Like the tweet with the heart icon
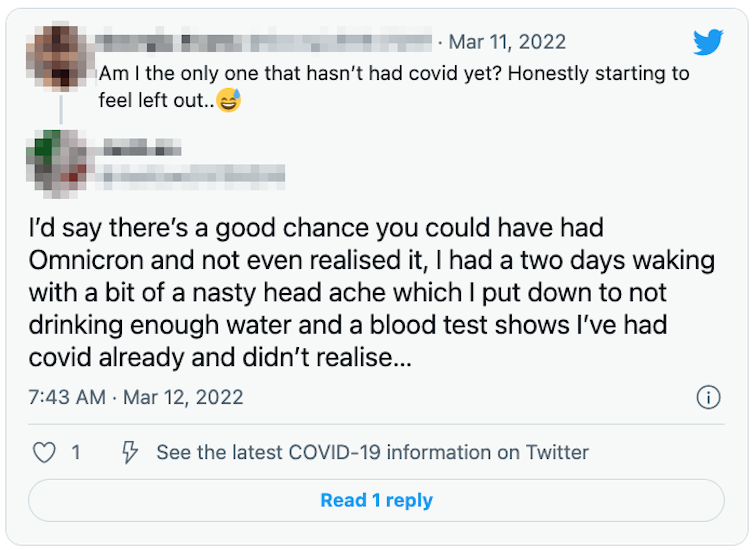754x550 pixels. point(45,453)
